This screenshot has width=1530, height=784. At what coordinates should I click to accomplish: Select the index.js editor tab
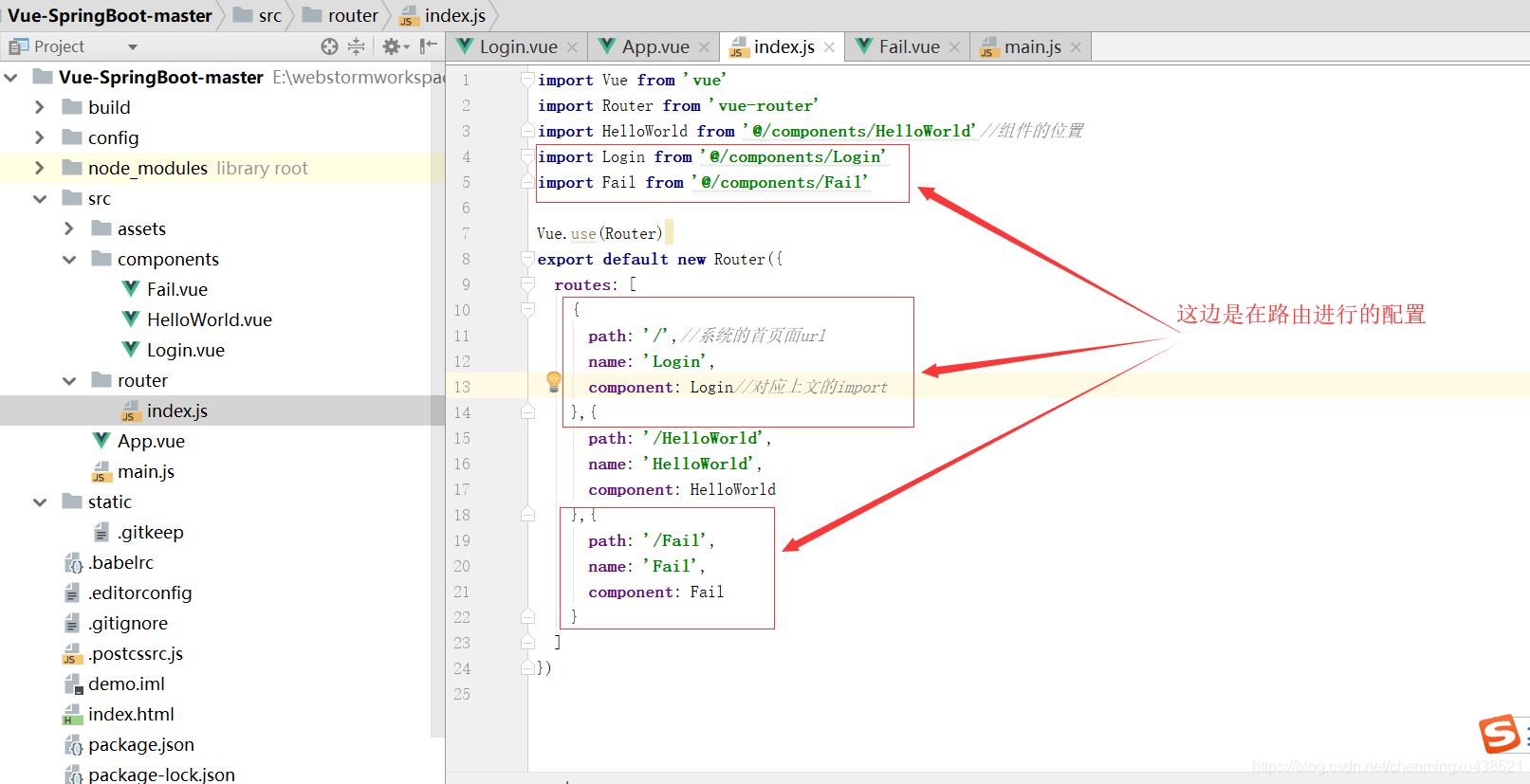click(x=783, y=46)
